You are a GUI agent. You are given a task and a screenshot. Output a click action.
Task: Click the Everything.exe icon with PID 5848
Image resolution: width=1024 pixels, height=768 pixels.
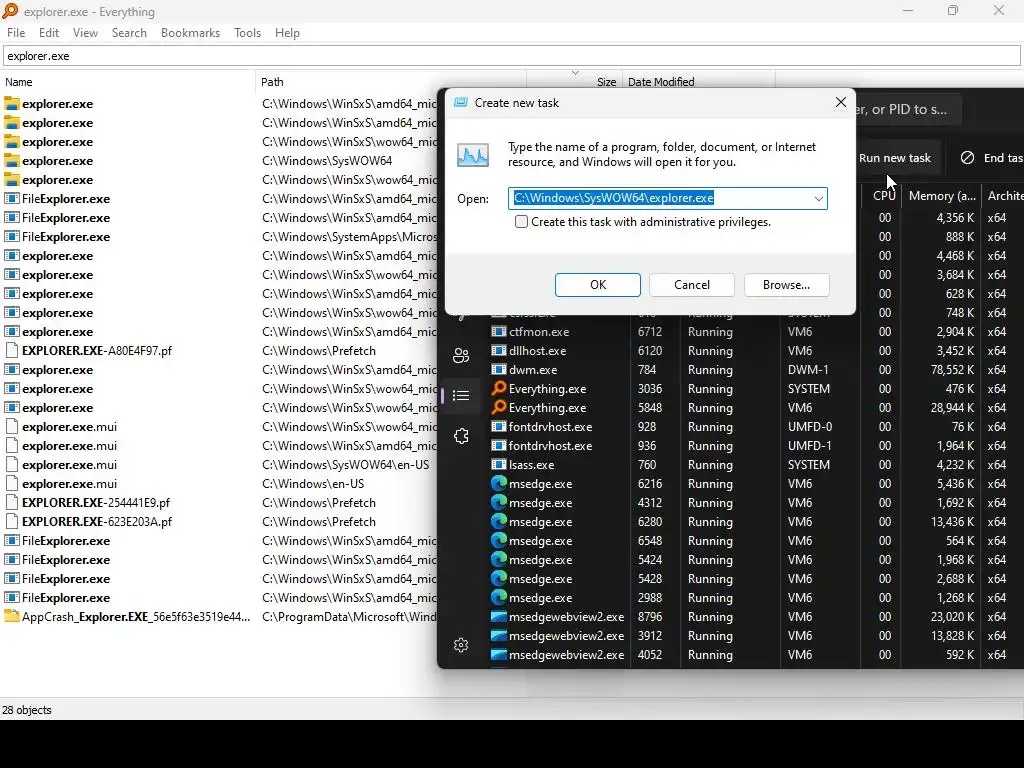point(499,408)
